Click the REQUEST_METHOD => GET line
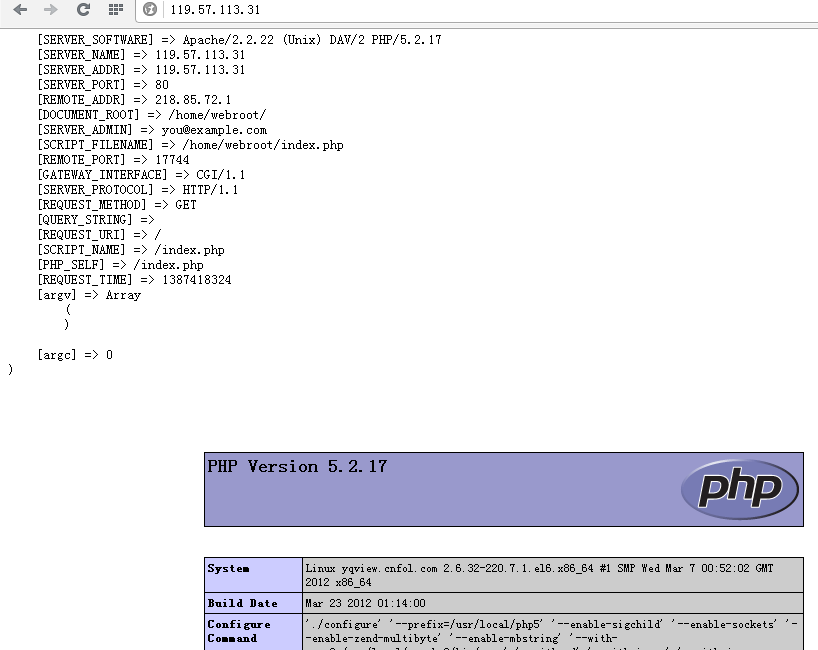The image size is (818, 650). 117,206
